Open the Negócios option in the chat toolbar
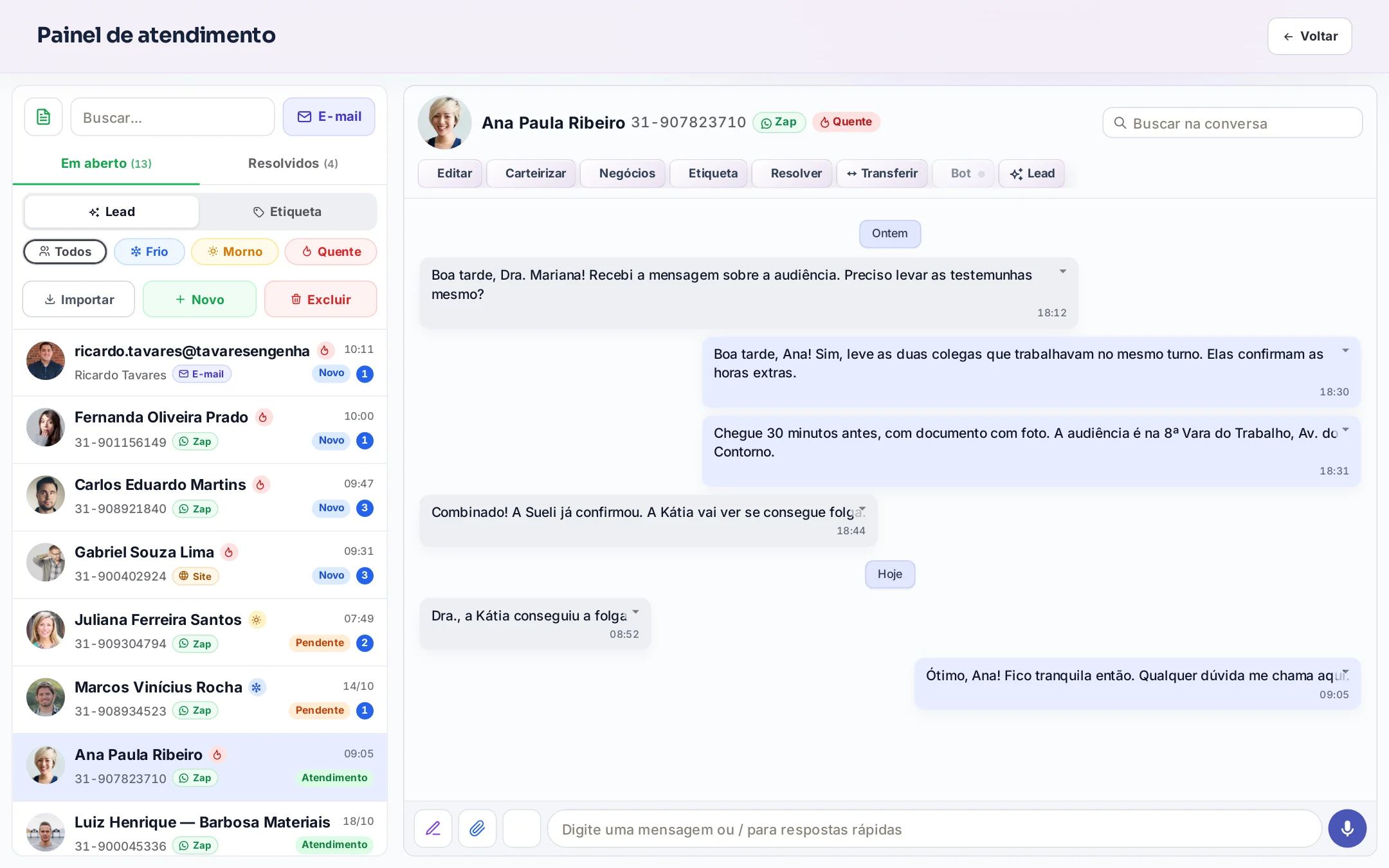This screenshot has height=868, width=1389. [x=622, y=174]
